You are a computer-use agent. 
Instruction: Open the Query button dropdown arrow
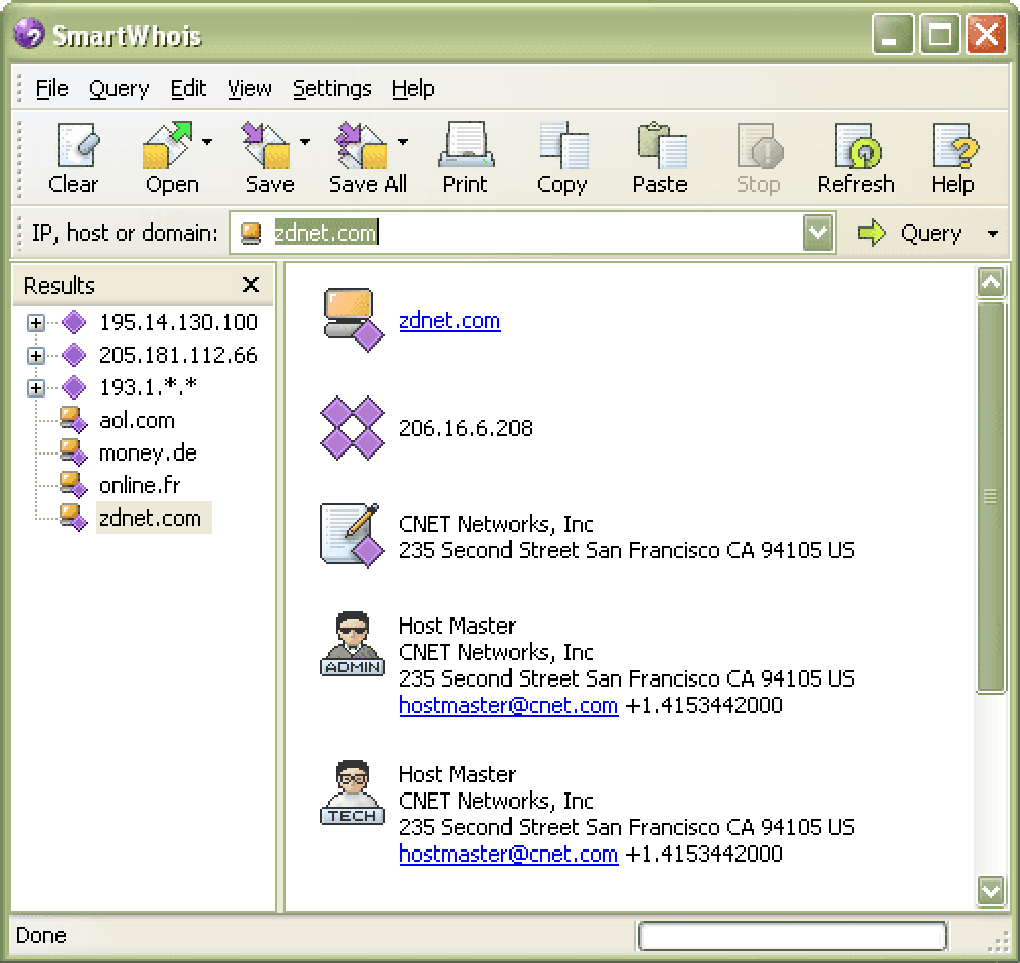click(x=993, y=233)
